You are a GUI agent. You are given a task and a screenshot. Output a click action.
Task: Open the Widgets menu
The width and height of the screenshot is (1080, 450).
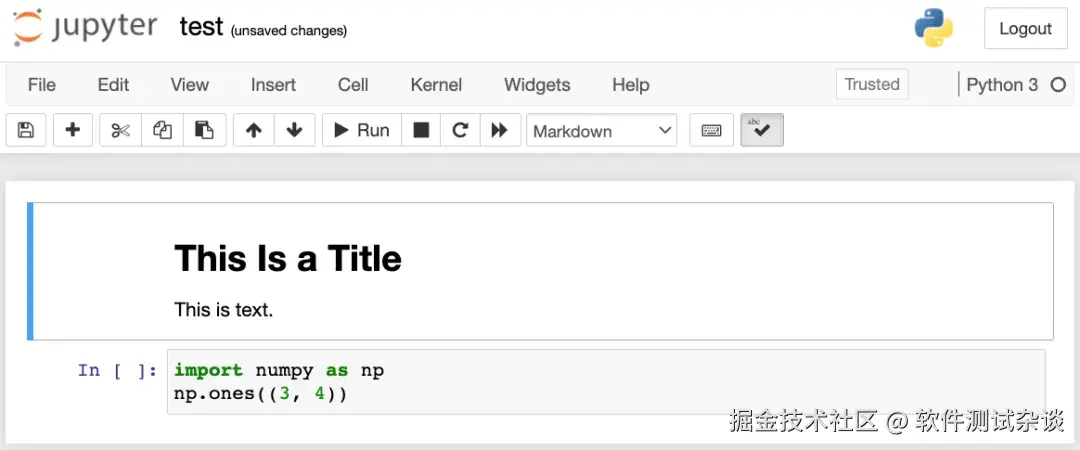(537, 85)
